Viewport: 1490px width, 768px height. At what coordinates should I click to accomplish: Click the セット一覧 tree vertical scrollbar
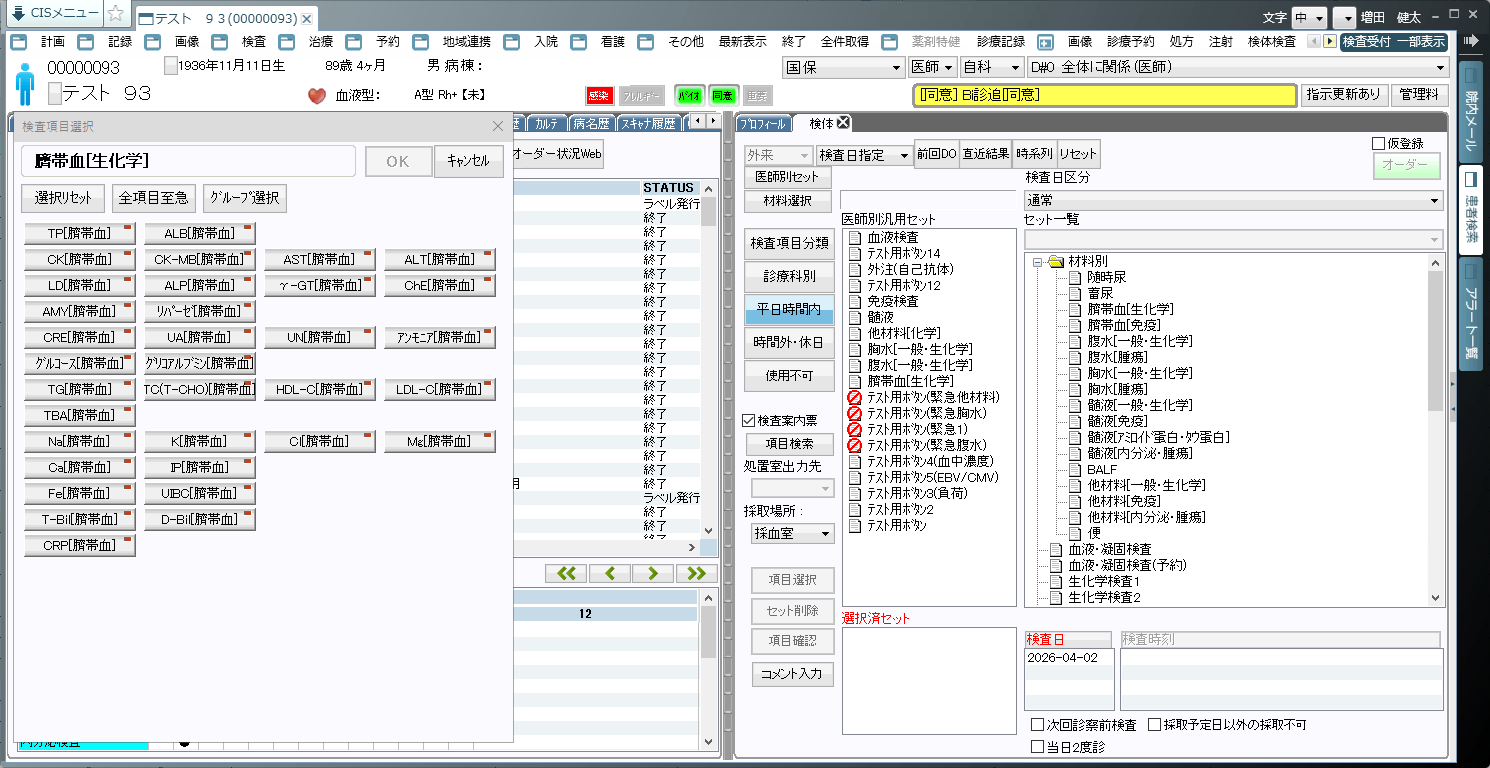point(1436,429)
